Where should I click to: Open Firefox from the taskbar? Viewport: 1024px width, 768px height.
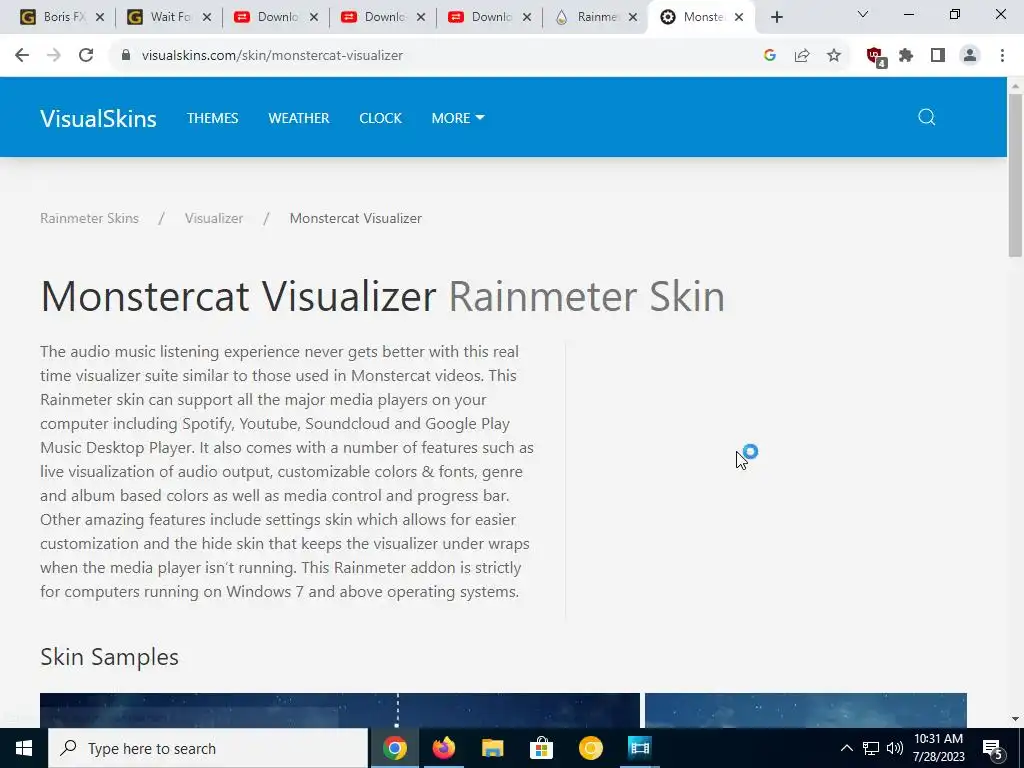point(444,748)
